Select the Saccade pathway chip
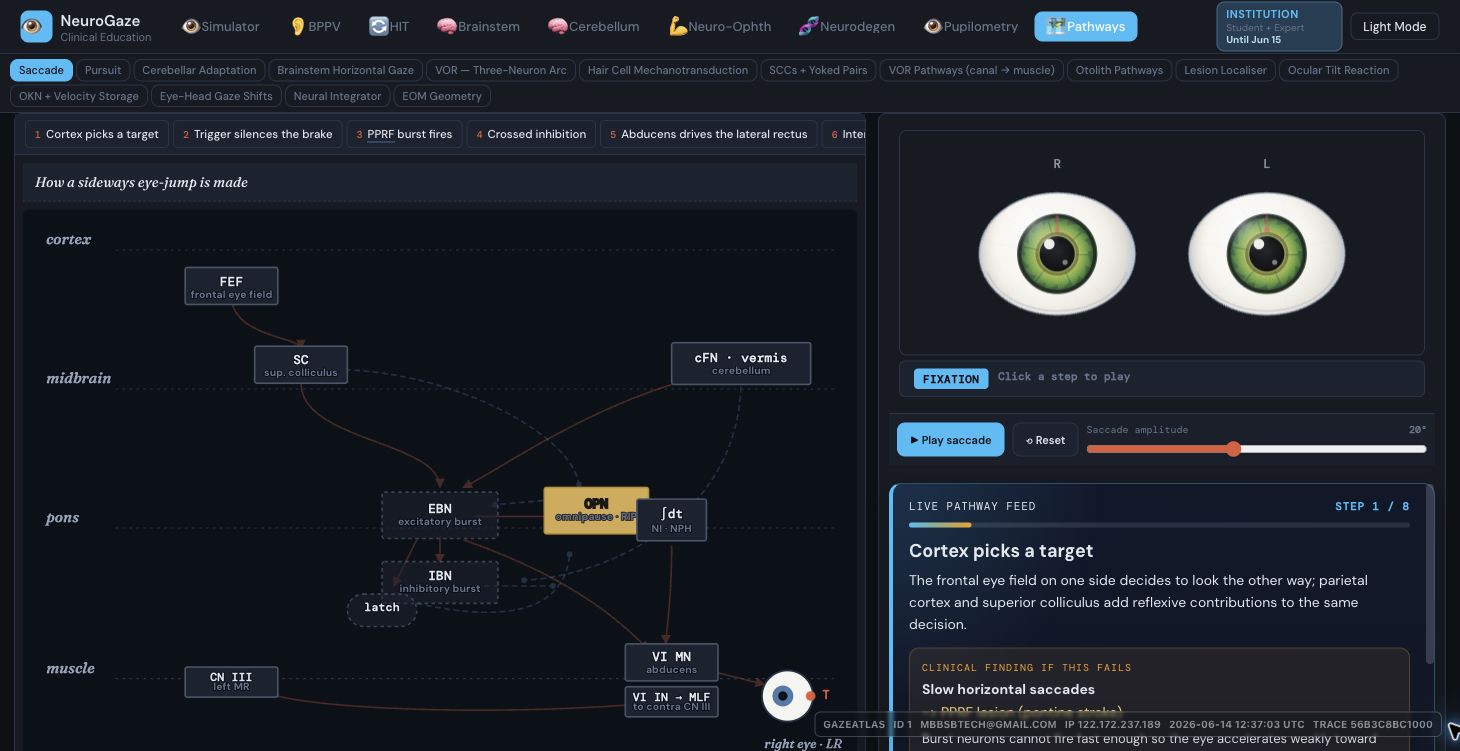This screenshot has height=751, width=1460. pyautogui.click(x=41, y=70)
